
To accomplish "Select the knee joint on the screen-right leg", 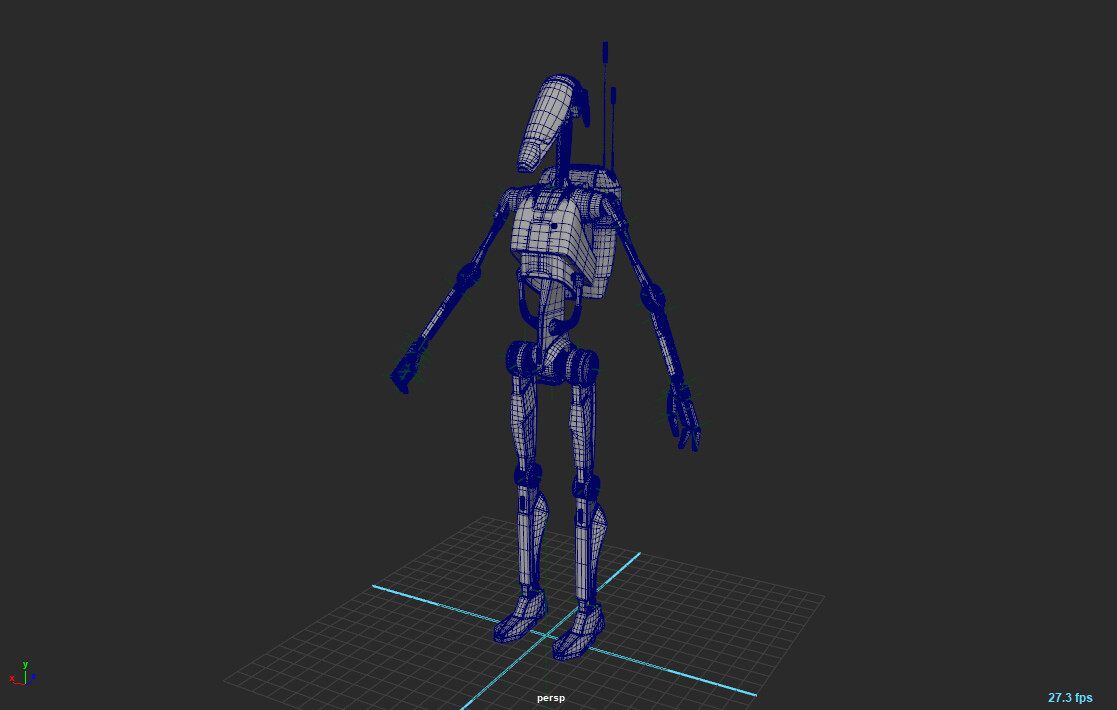I will (x=586, y=487).
